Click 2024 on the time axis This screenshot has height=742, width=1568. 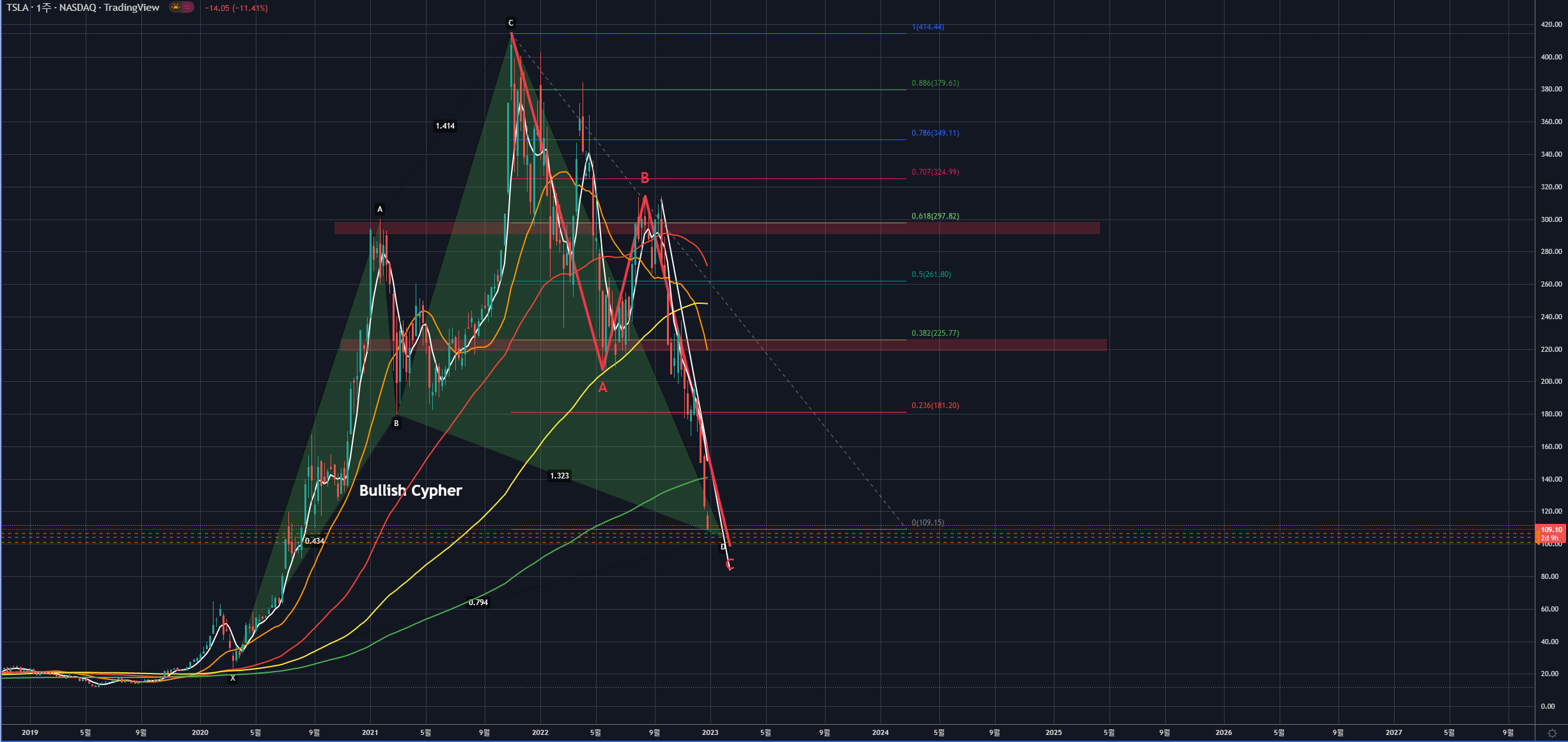coord(880,732)
